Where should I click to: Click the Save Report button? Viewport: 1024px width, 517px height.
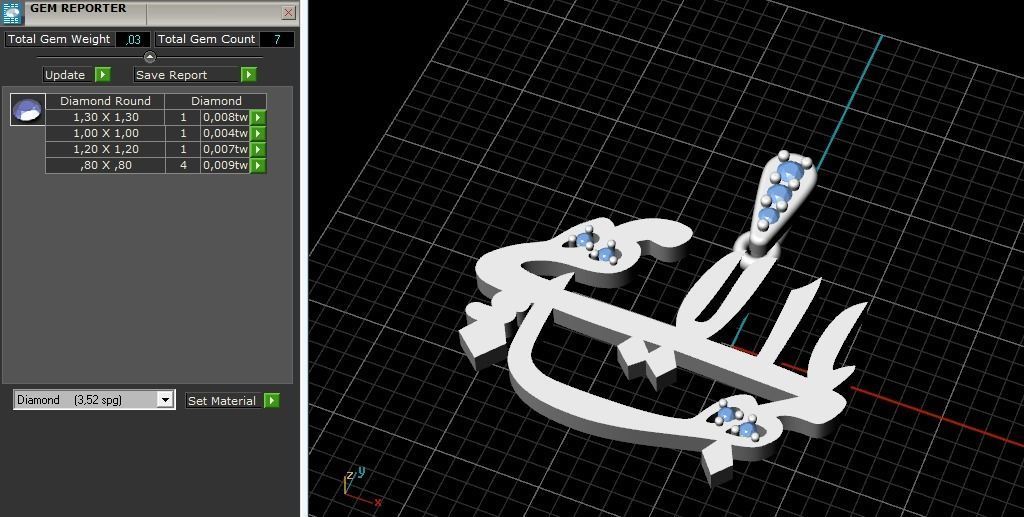pos(187,74)
